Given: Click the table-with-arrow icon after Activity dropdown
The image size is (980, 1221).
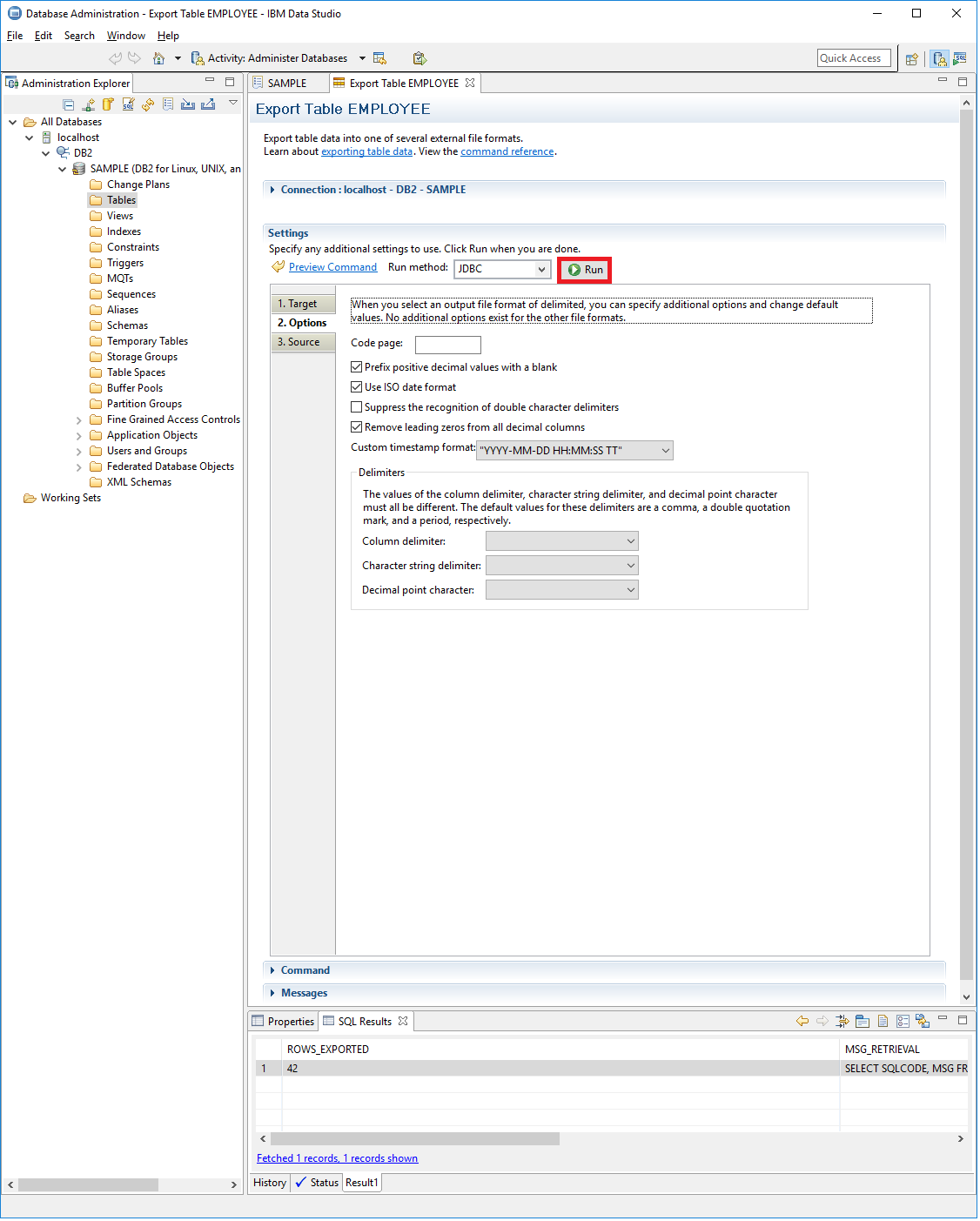Looking at the screenshot, I should (x=379, y=58).
